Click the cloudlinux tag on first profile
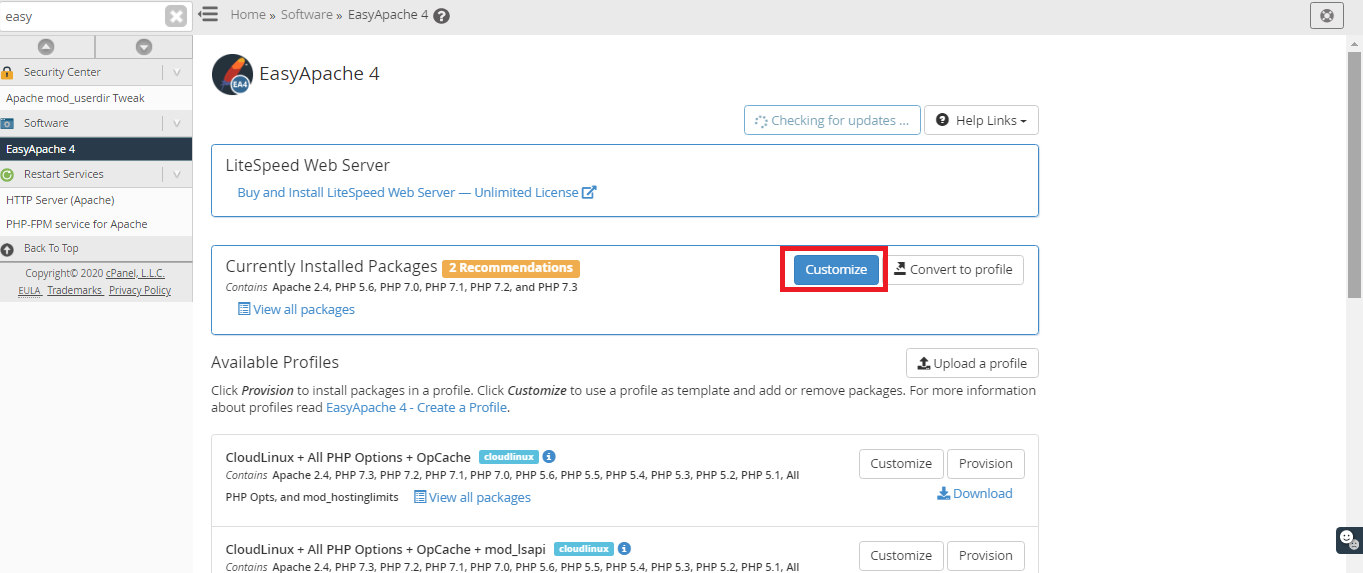This screenshot has height=573, width=1363. pyautogui.click(x=508, y=457)
